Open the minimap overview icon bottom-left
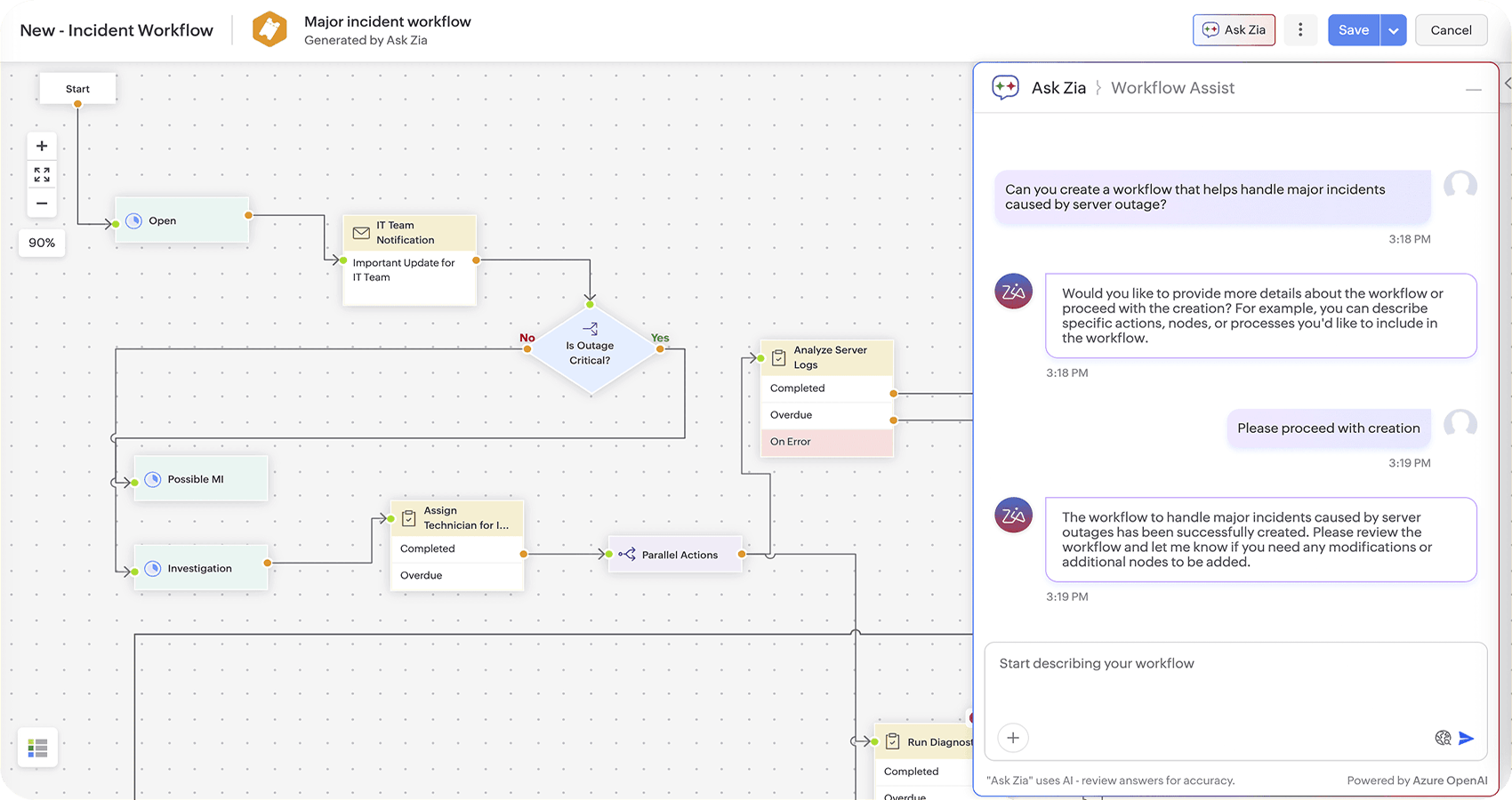Screen dimensions: 1512x800 coord(37,748)
